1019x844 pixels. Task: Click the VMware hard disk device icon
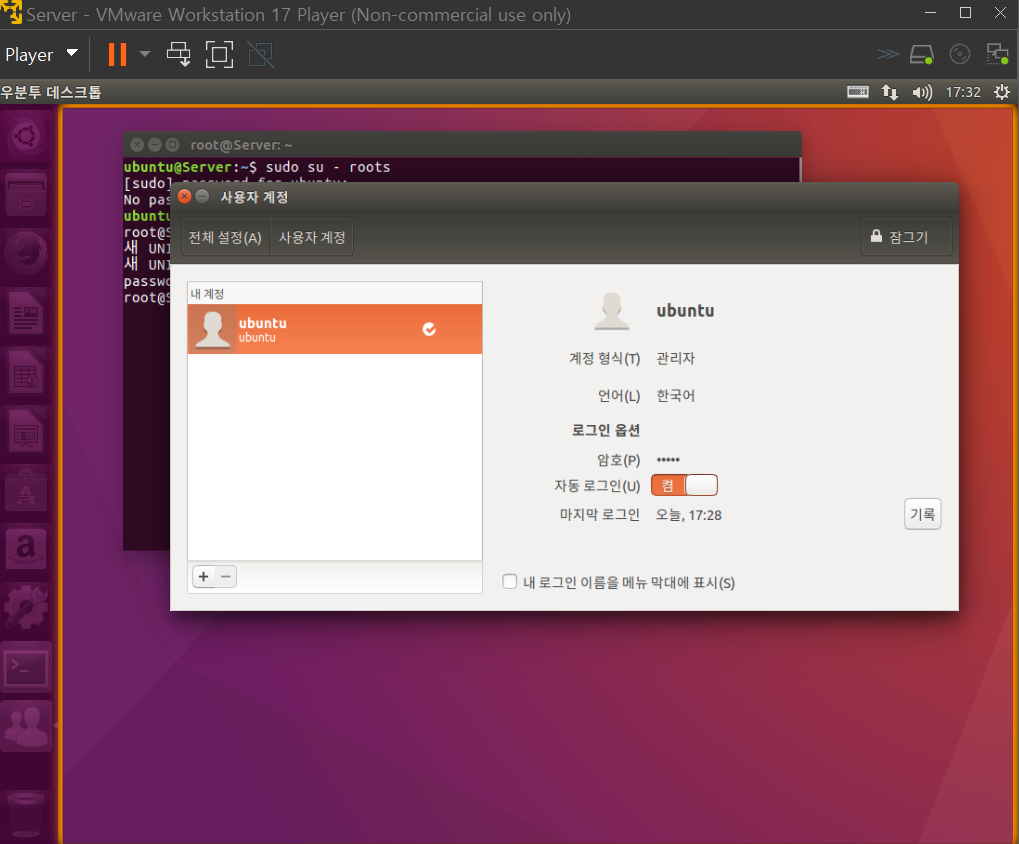922,55
